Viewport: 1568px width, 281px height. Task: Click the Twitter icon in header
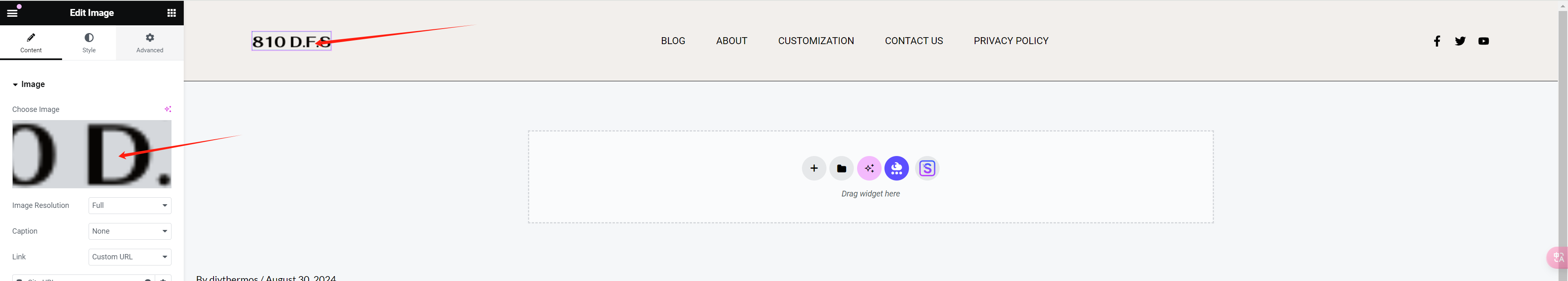tap(1460, 41)
